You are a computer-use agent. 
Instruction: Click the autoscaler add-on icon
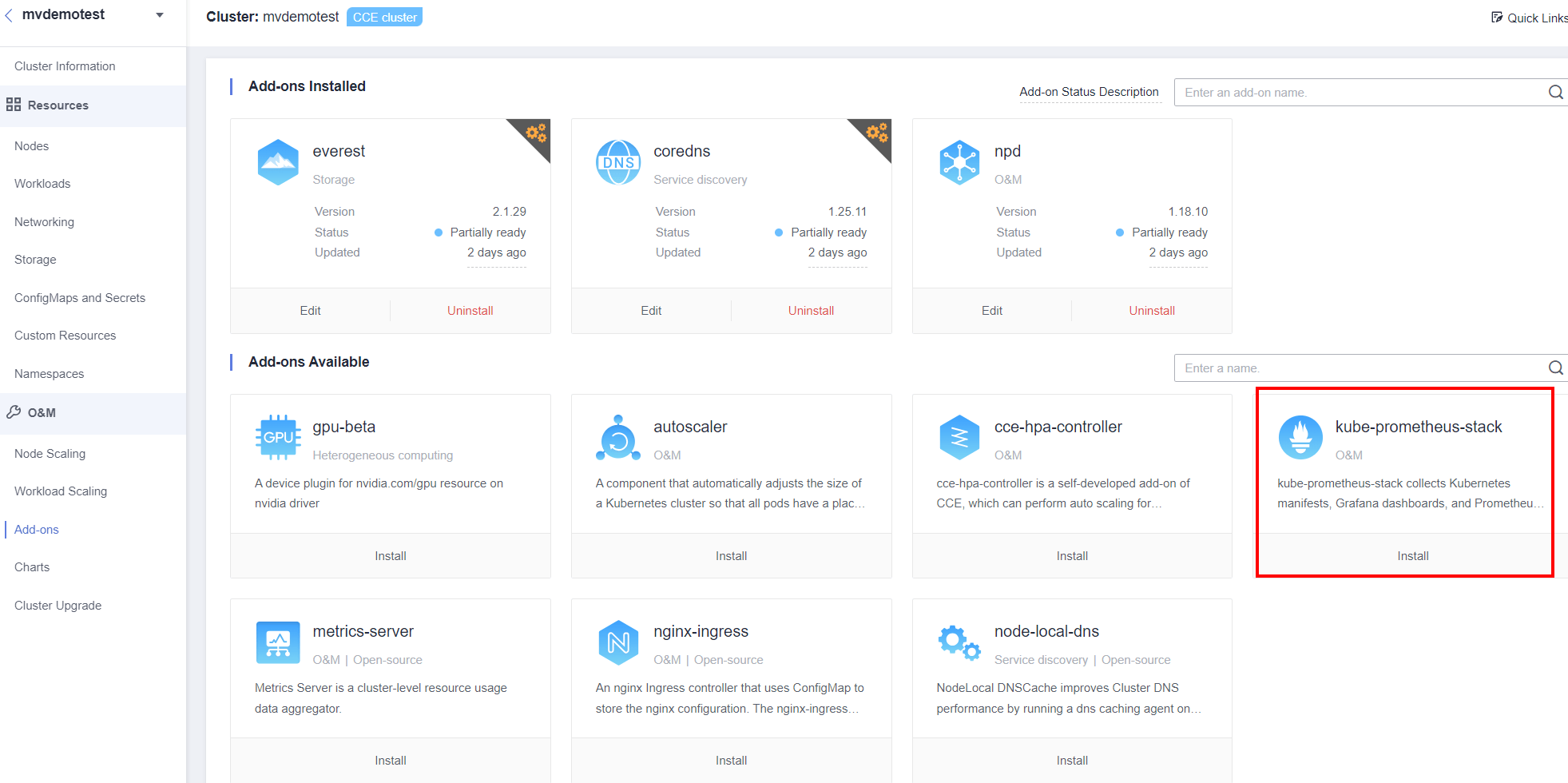pyautogui.click(x=618, y=438)
